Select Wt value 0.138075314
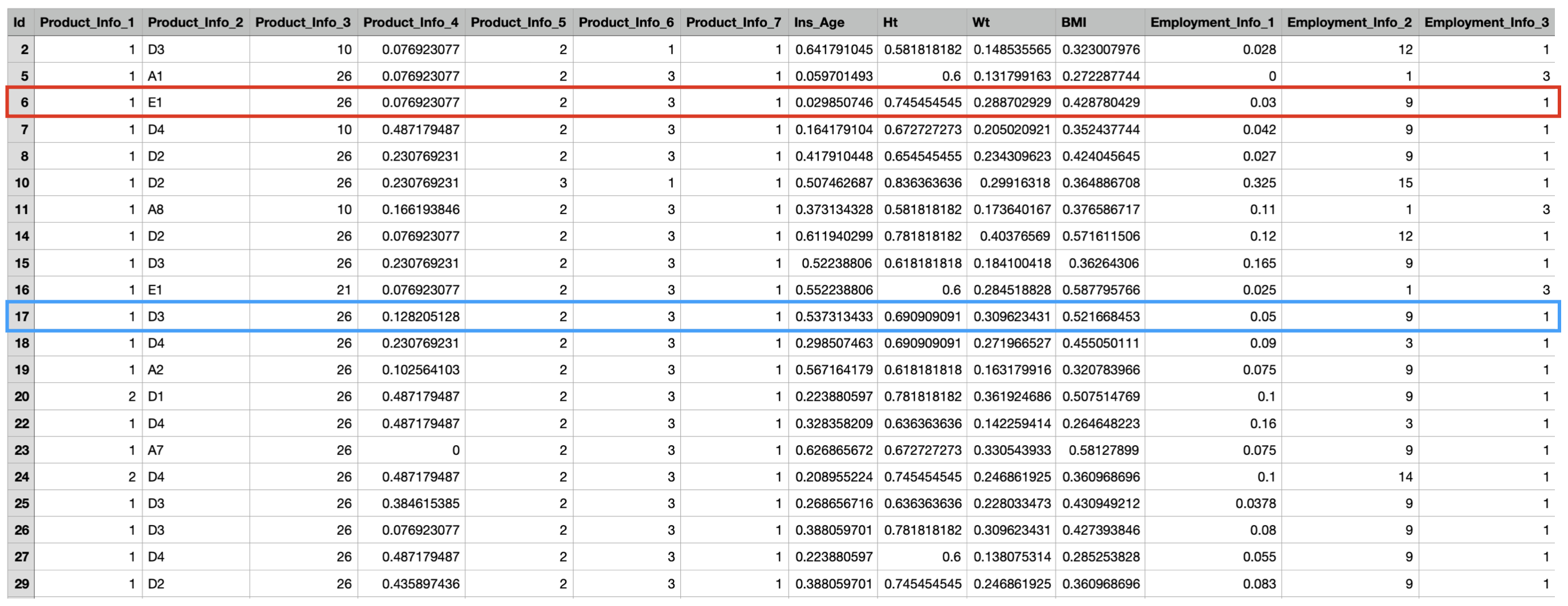Image resolution: width=1568 pixels, height=606 pixels. click(1011, 557)
